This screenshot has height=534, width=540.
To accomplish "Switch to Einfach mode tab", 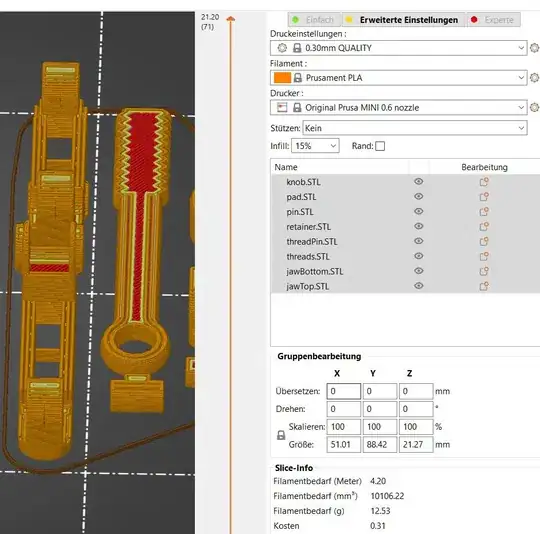I will (x=314, y=20).
